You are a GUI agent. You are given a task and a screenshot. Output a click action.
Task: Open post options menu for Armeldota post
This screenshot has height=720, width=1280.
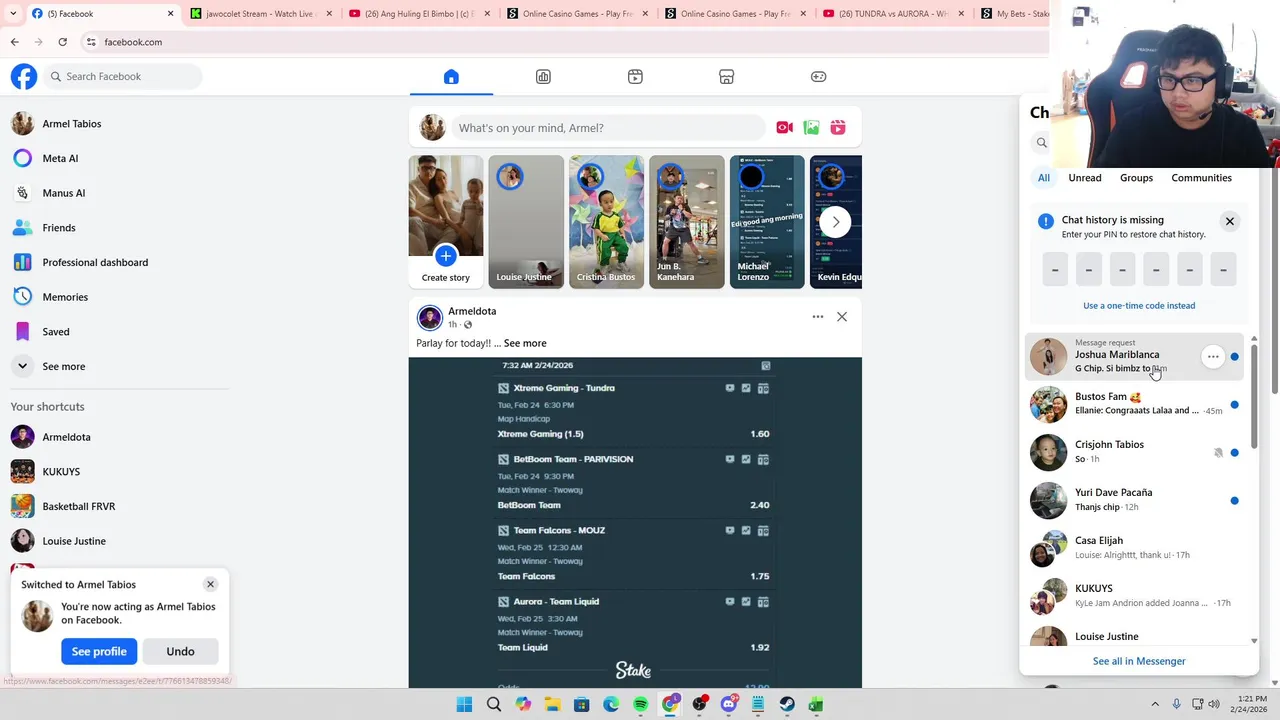pyautogui.click(x=818, y=317)
